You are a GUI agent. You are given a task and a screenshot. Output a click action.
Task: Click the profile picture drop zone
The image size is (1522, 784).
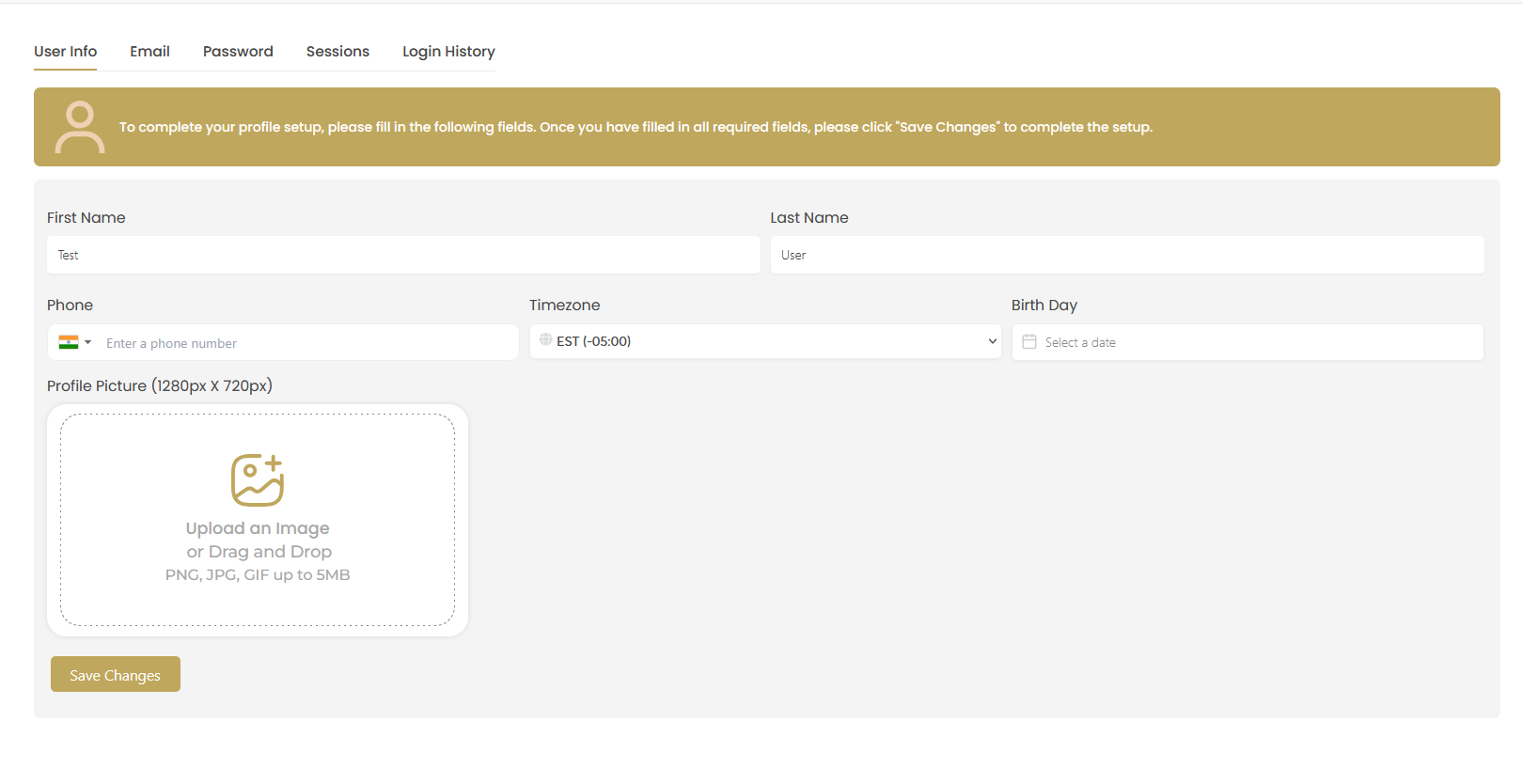258,520
